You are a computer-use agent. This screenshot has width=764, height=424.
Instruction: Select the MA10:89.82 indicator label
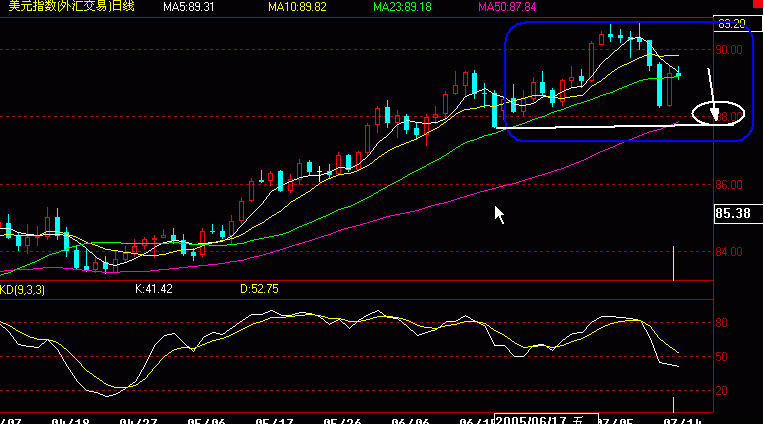297,7
